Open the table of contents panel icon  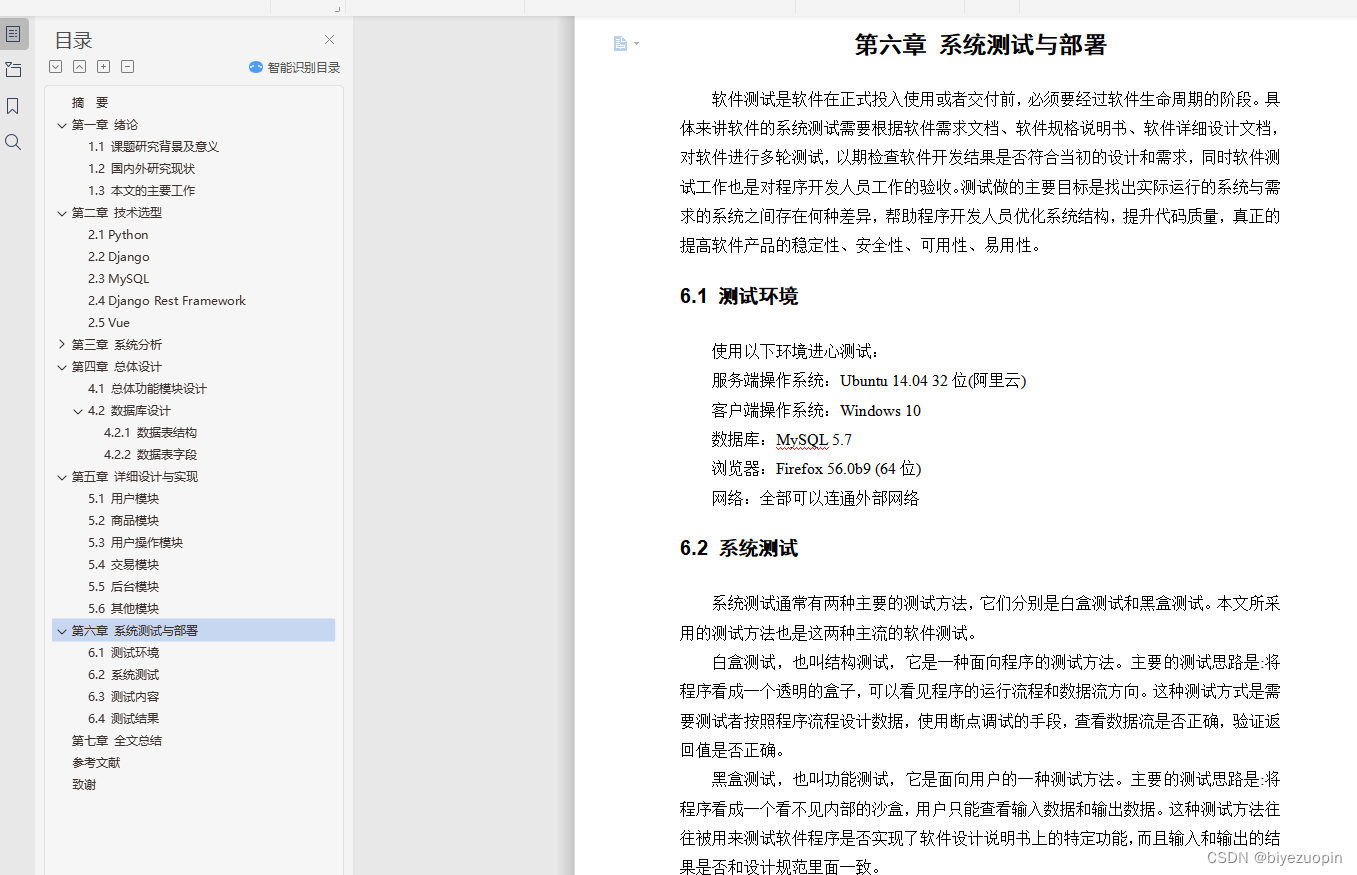(x=13, y=33)
